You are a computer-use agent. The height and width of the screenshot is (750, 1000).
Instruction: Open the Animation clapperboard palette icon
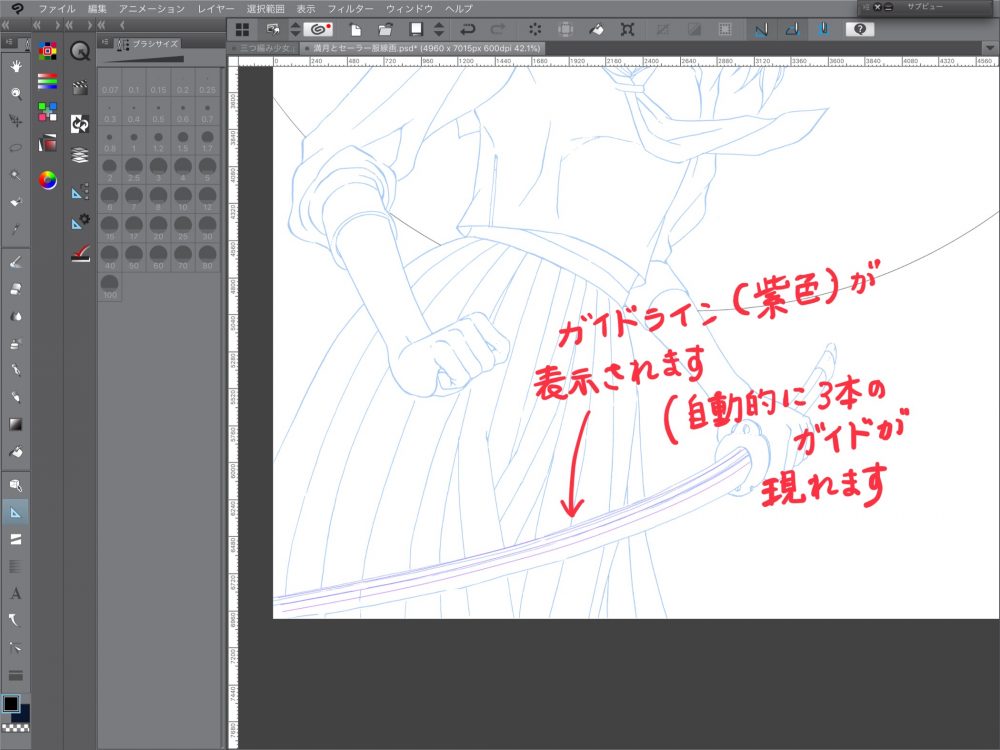click(x=80, y=87)
